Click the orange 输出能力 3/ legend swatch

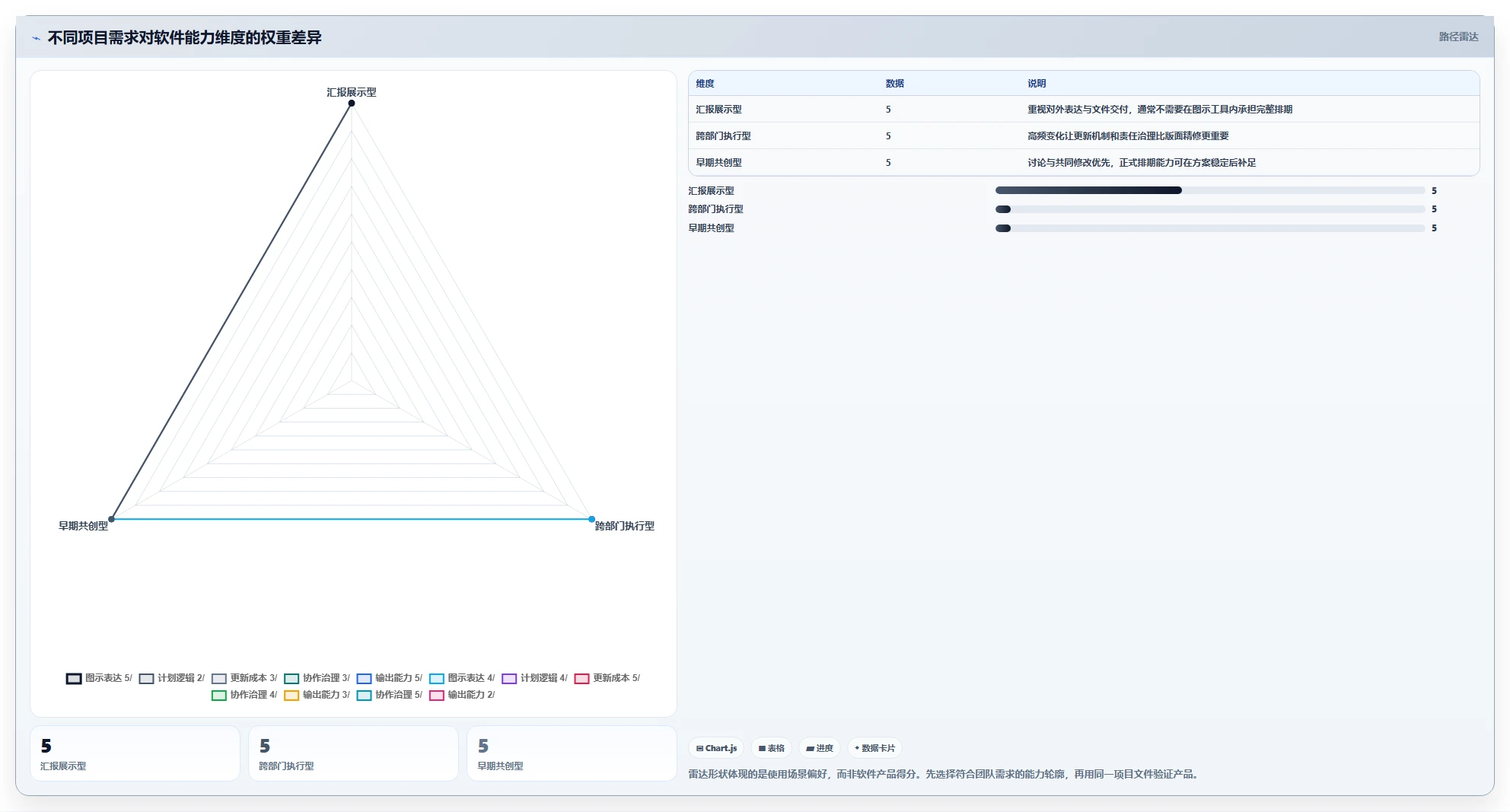pyautogui.click(x=291, y=696)
